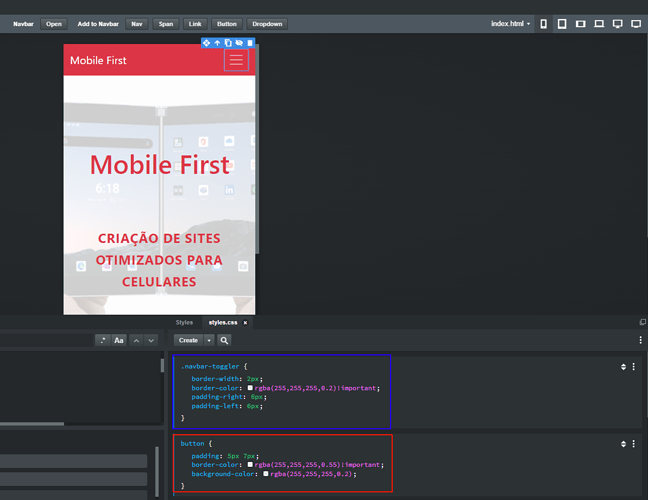Edit rgba(255,255,255,0.2)!important value

(x=317, y=388)
